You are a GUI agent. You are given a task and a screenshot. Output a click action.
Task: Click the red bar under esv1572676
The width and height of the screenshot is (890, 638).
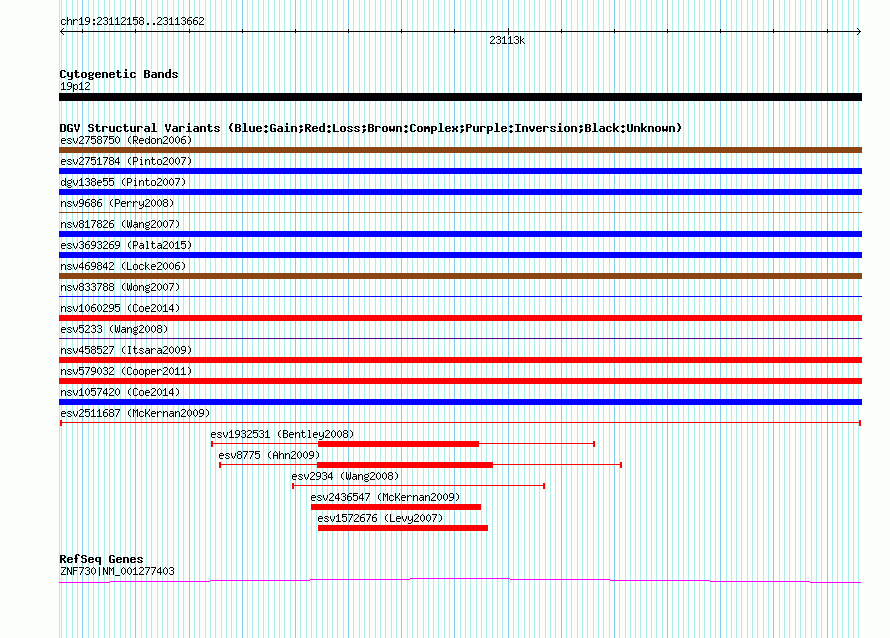tap(402, 528)
